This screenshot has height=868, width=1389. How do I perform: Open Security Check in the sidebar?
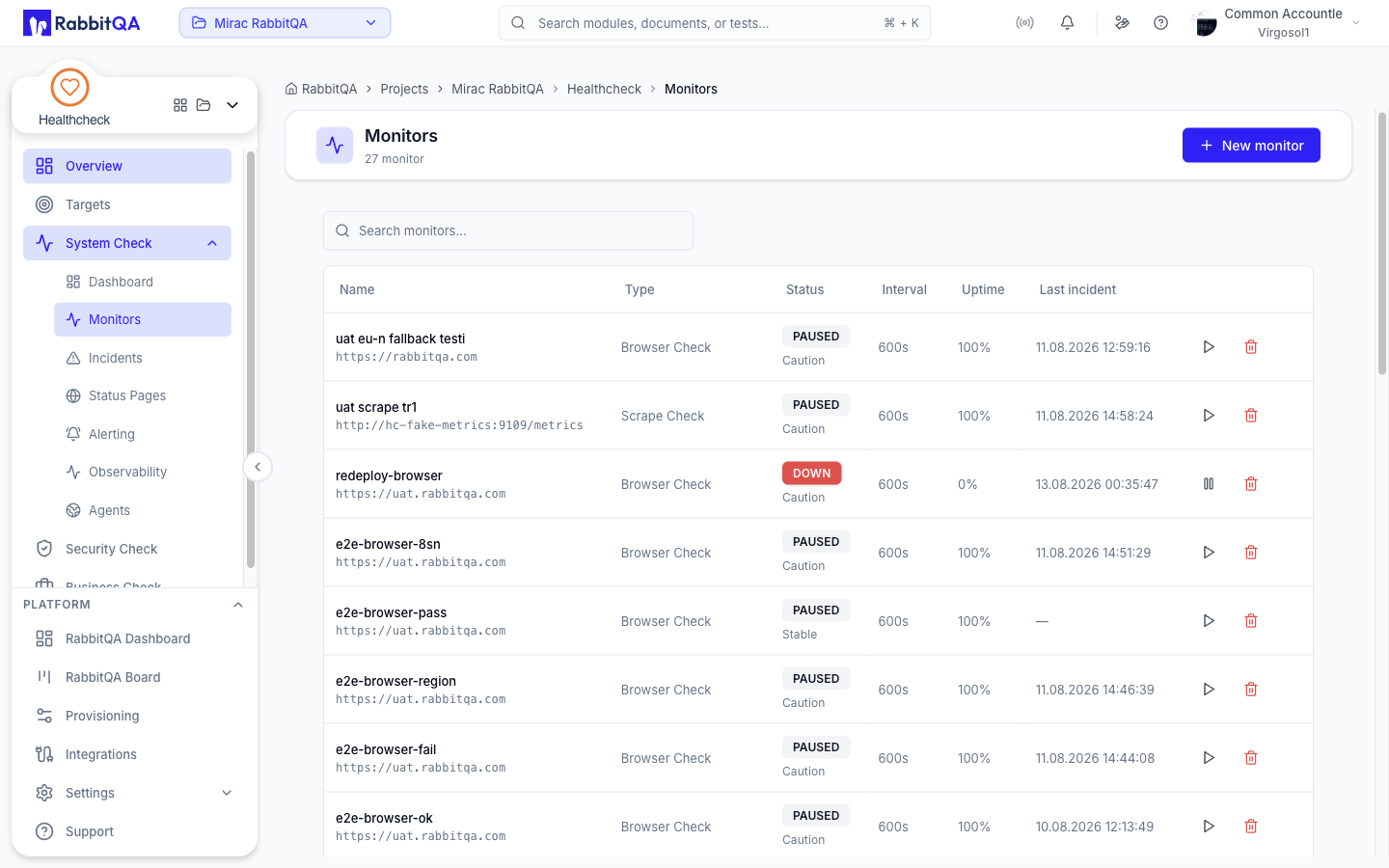coord(127,549)
